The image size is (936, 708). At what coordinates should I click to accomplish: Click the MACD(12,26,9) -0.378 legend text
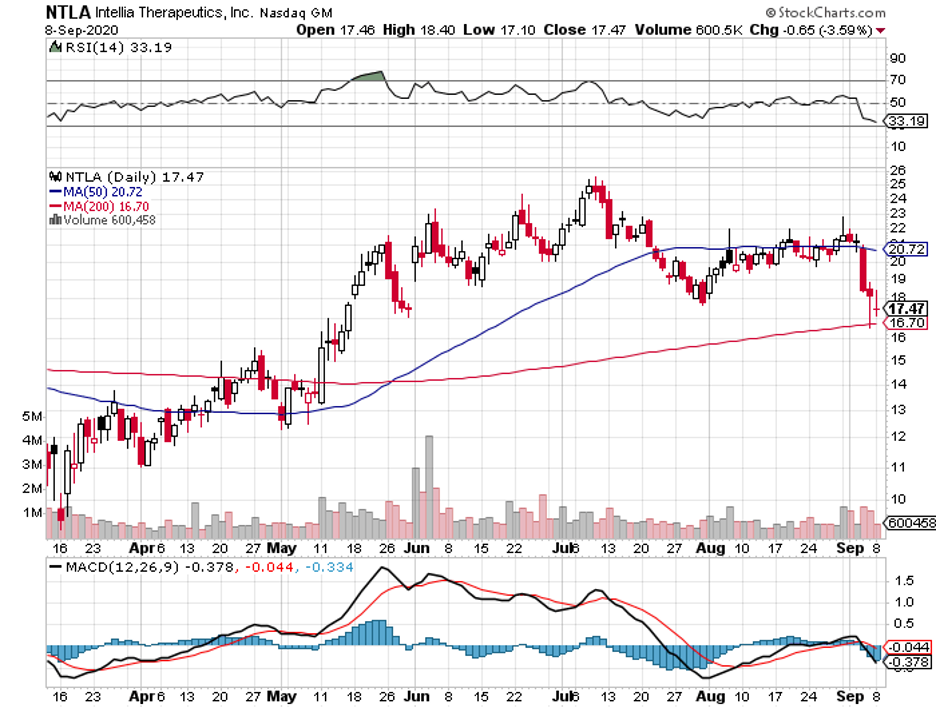[150, 567]
